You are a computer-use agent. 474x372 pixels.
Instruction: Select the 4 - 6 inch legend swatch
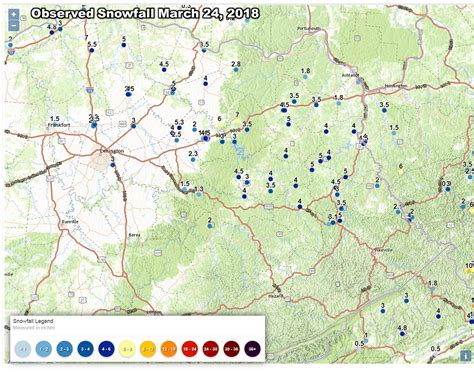click(107, 349)
